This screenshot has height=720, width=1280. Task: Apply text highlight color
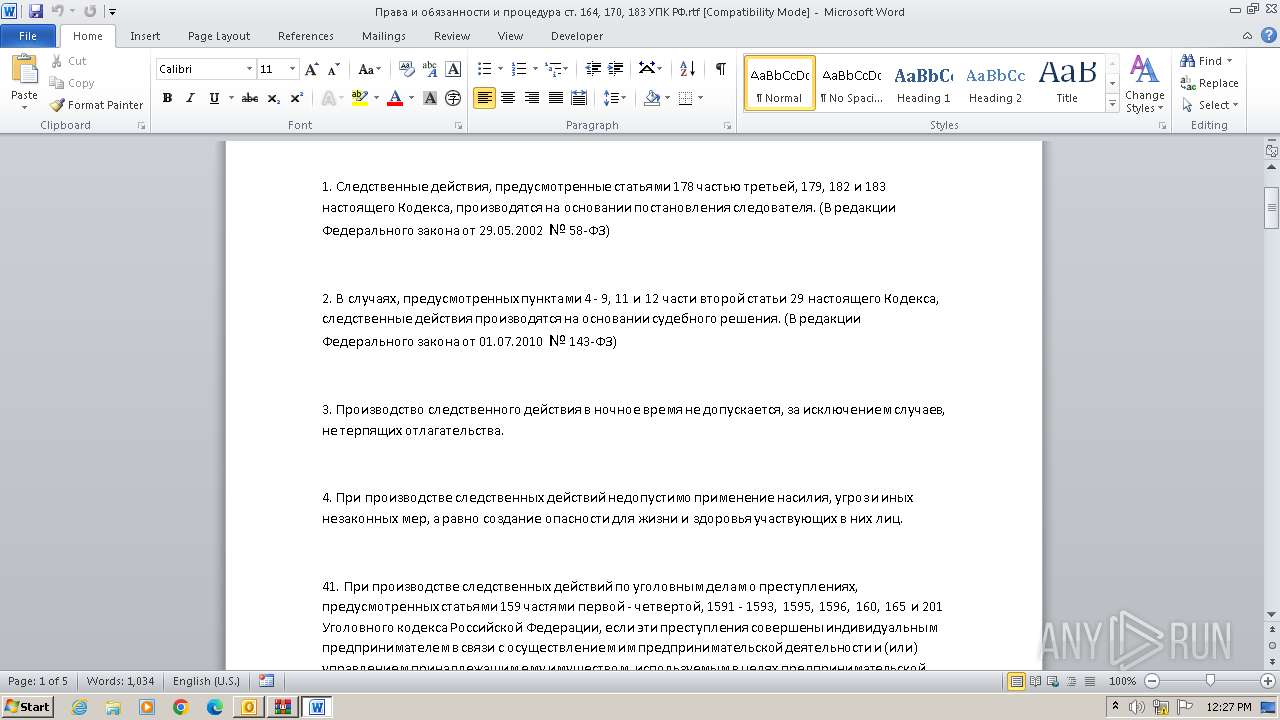[x=359, y=98]
